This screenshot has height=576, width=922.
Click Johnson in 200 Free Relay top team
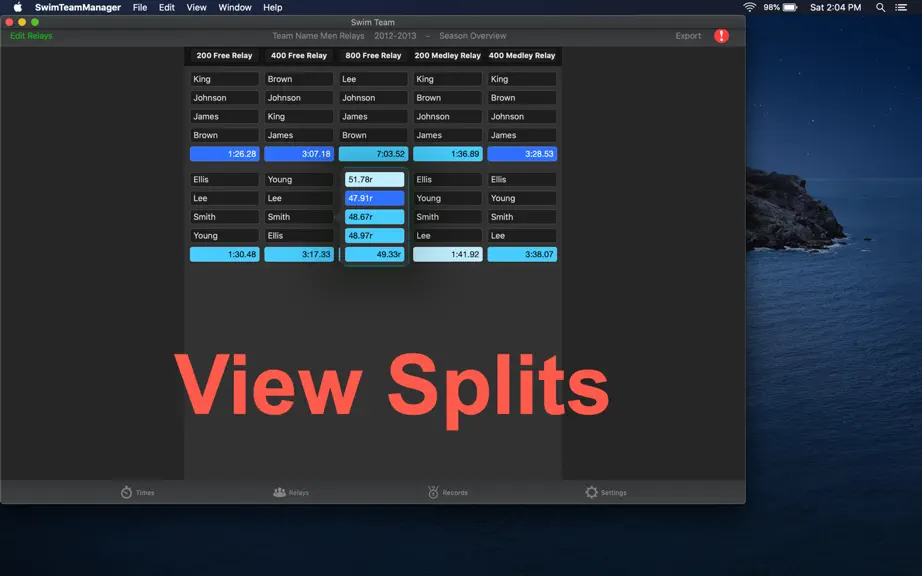tap(225, 98)
